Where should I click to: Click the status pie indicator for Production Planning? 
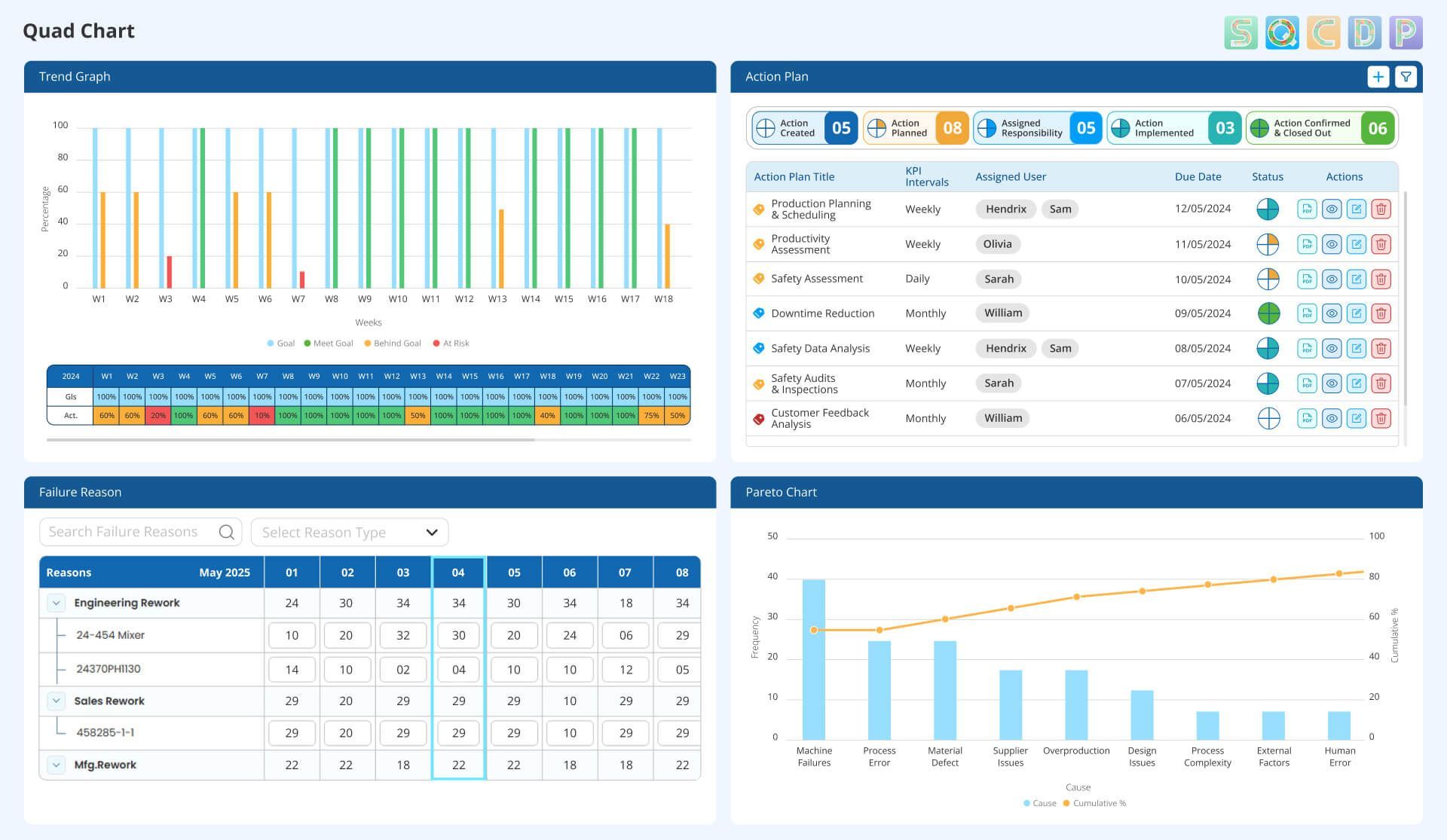(x=1268, y=209)
